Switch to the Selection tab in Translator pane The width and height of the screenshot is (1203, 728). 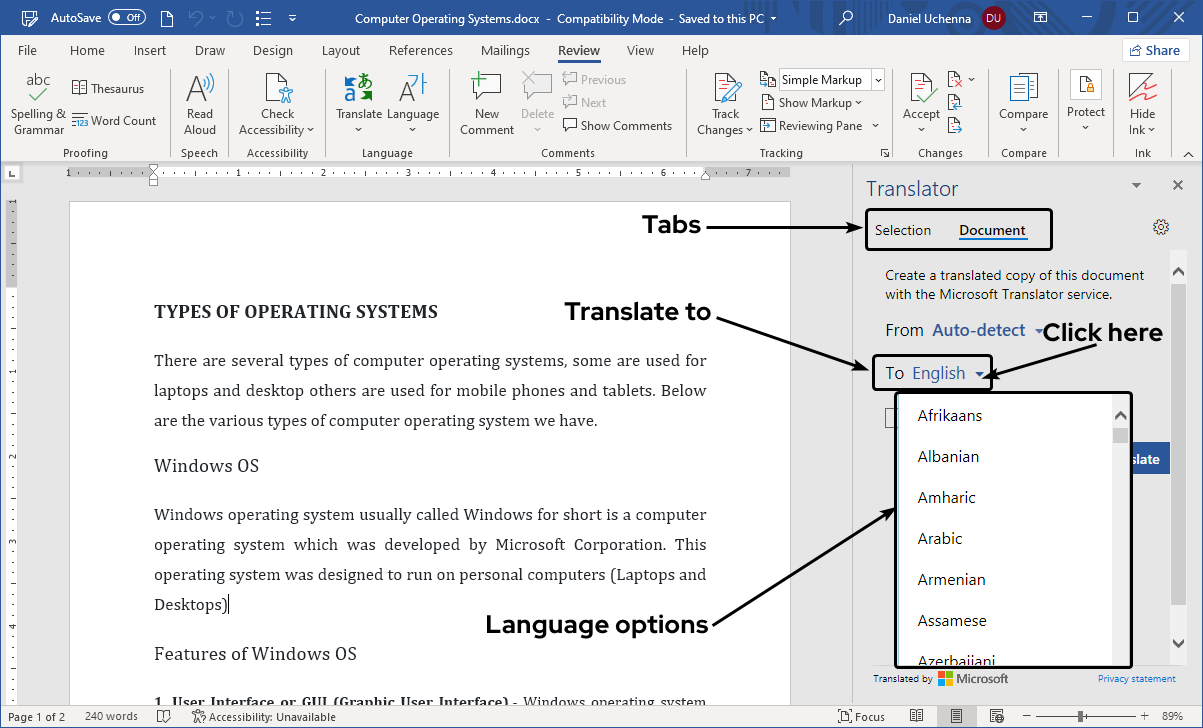903,229
